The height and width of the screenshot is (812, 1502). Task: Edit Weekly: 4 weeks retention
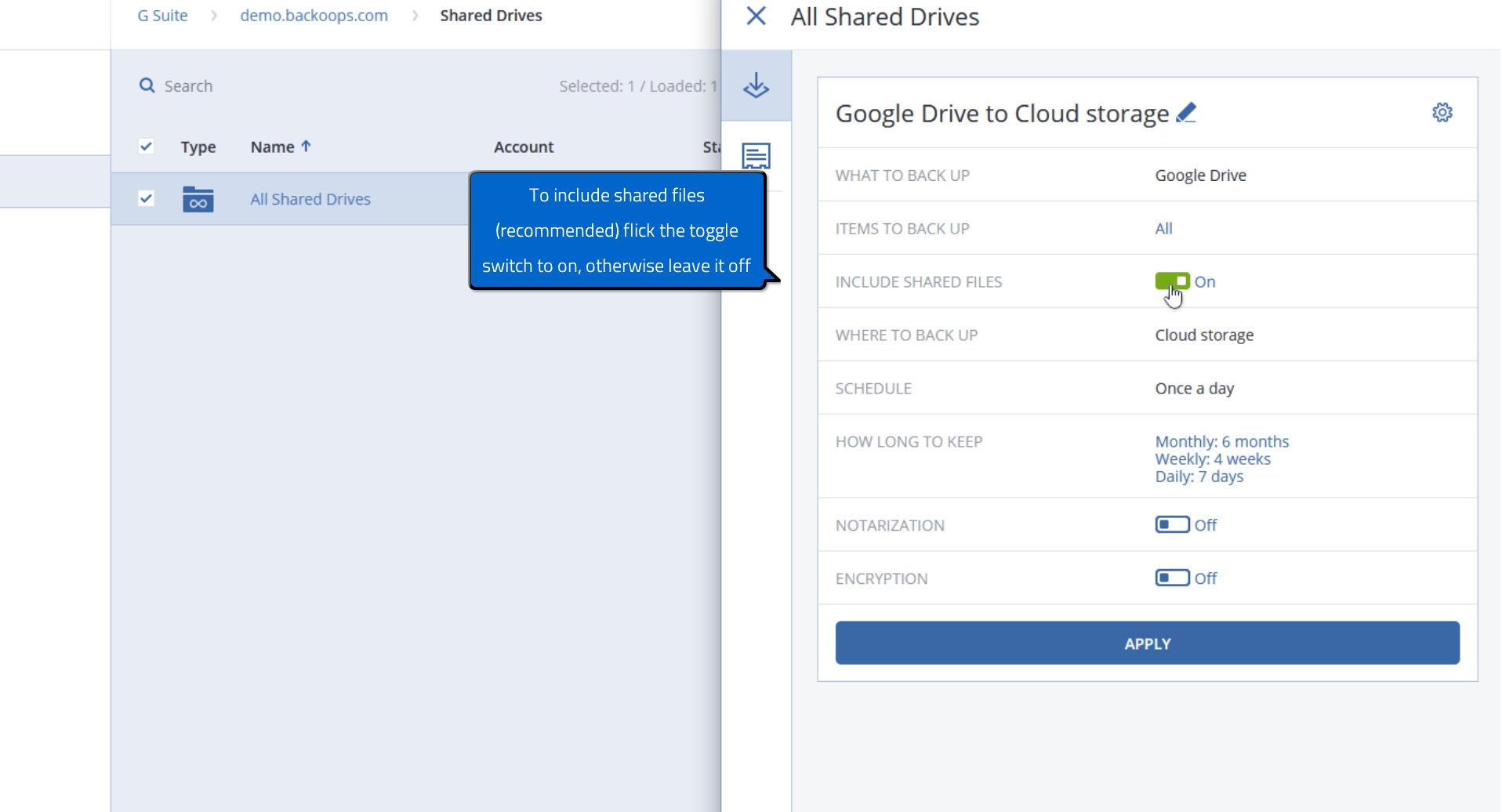click(1212, 459)
